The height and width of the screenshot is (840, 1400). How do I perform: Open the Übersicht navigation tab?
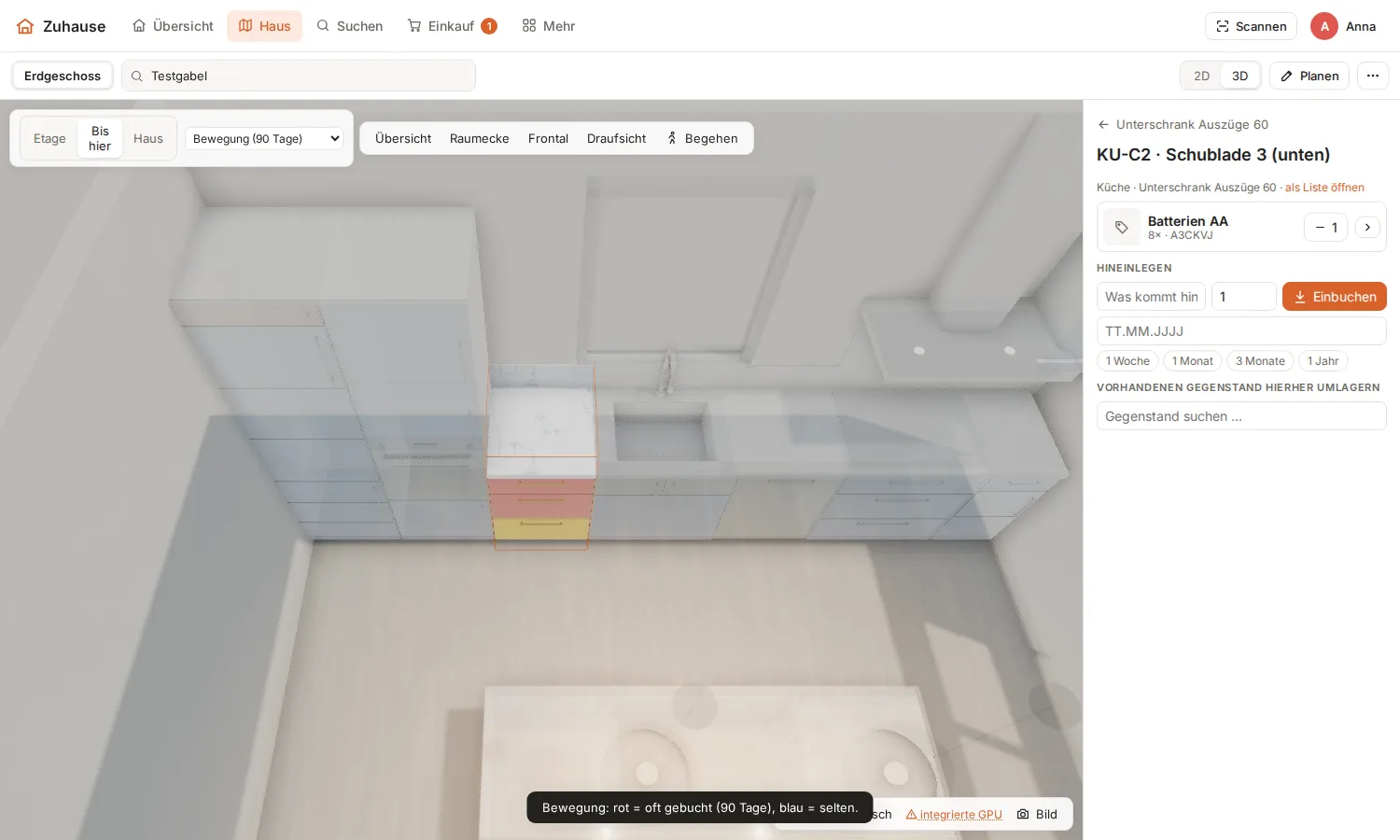coord(173,26)
